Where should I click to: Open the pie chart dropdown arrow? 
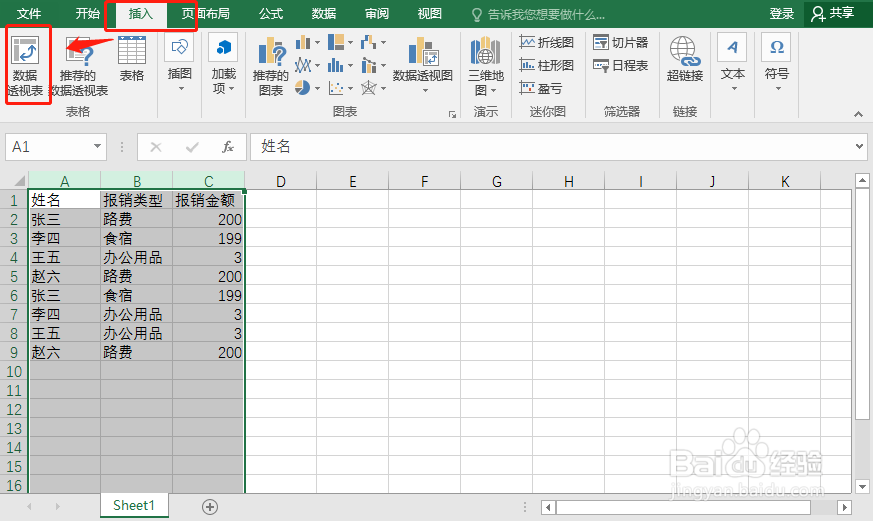(317, 88)
